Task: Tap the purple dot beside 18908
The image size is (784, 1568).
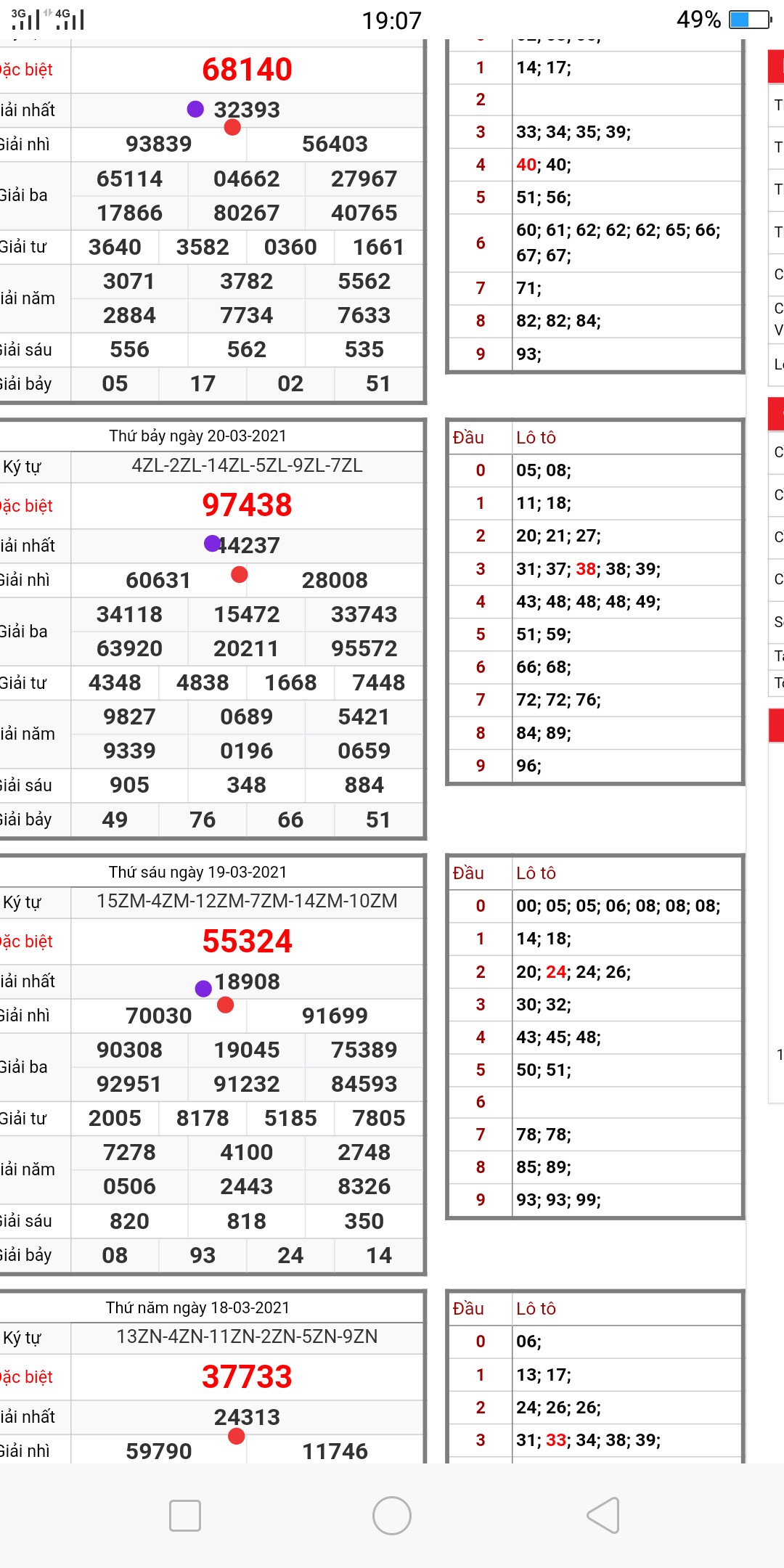Action: pos(203,988)
